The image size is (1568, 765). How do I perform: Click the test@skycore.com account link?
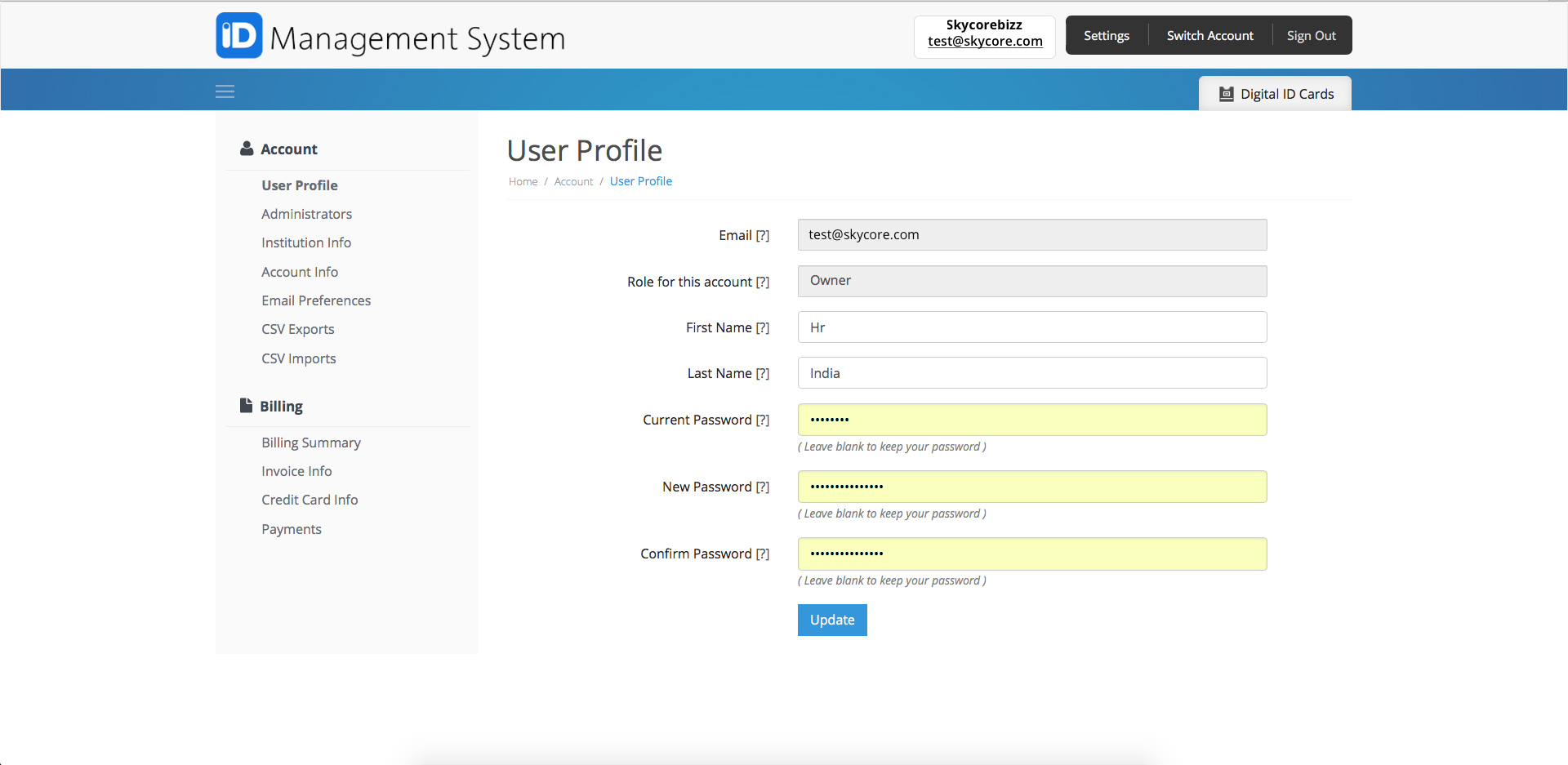985,42
